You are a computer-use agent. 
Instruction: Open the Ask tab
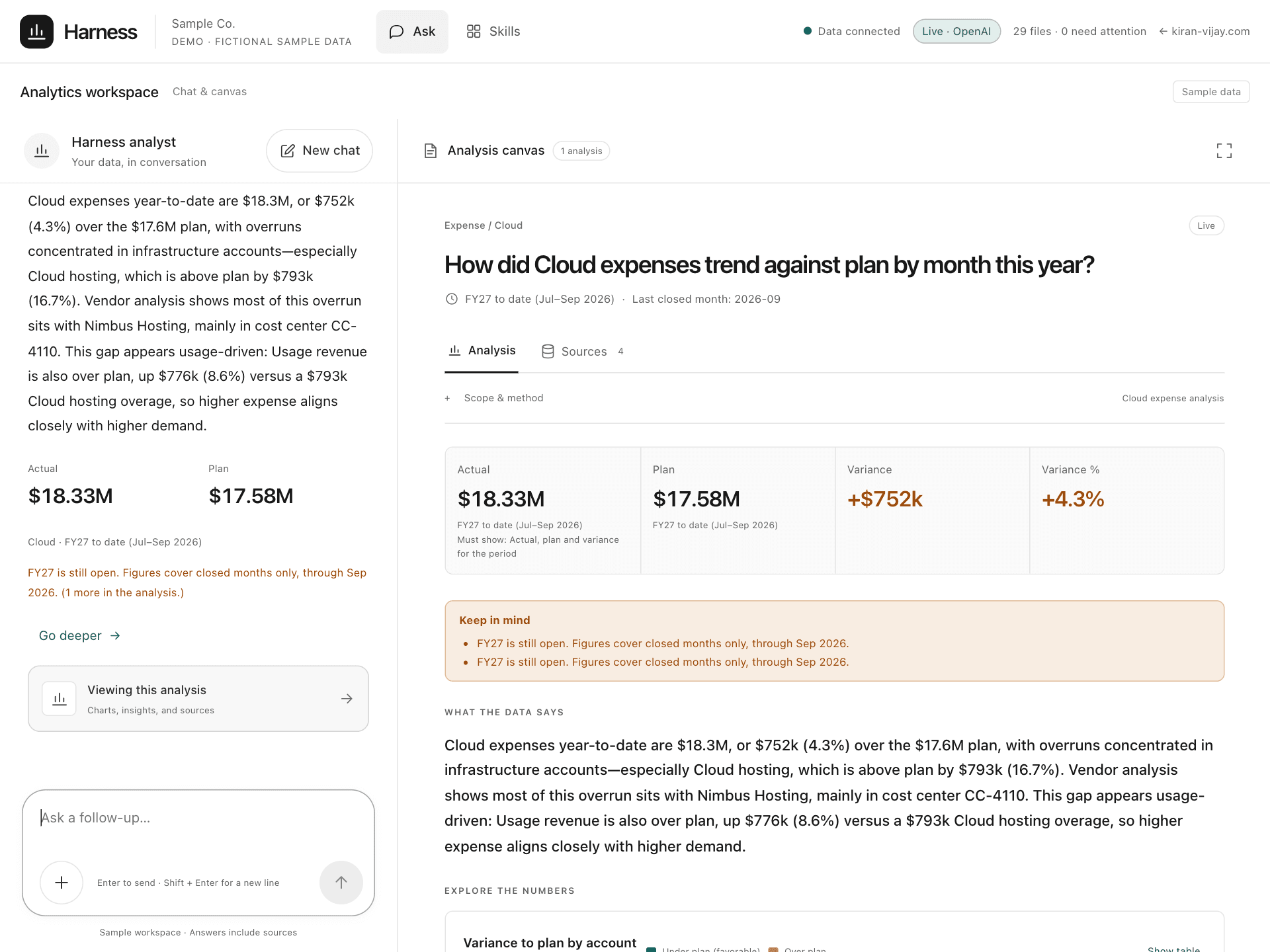tap(412, 32)
